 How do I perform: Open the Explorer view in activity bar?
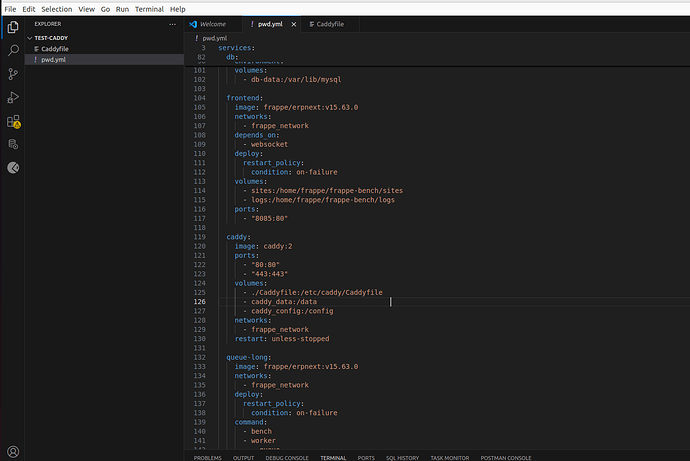coord(13,27)
